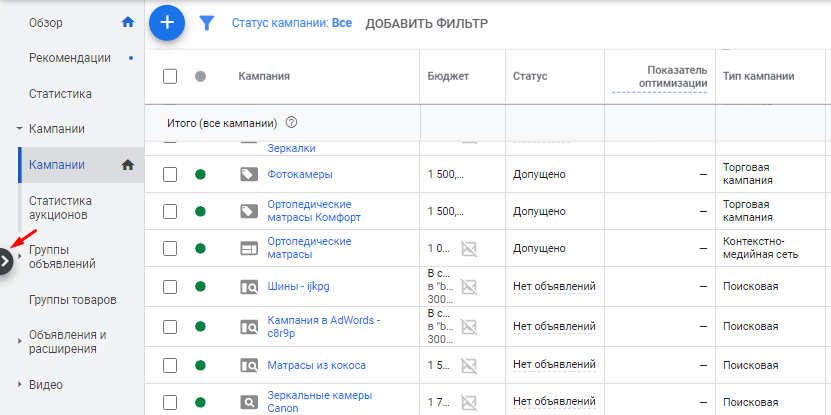Sort by the Бюджет column header
This screenshot has height=415, width=831.
point(447,76)
